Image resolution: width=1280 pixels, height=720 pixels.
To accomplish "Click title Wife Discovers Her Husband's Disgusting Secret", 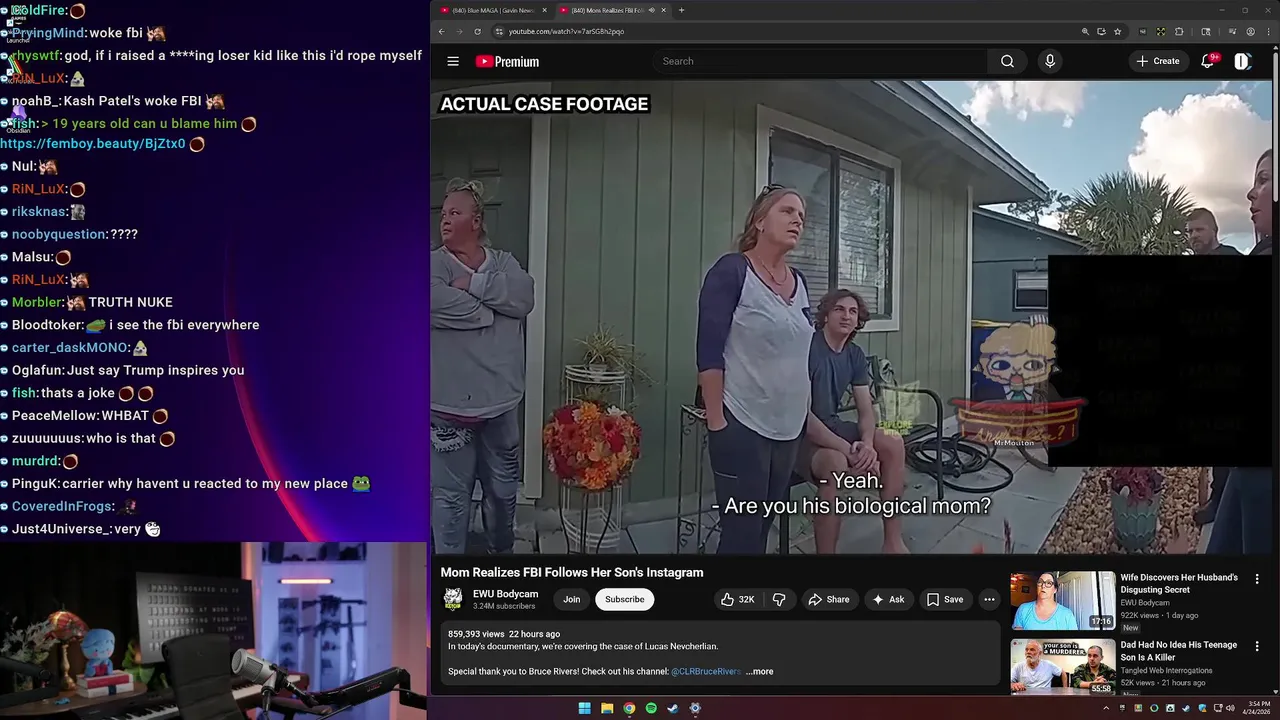I will [x=1179, y=584].
